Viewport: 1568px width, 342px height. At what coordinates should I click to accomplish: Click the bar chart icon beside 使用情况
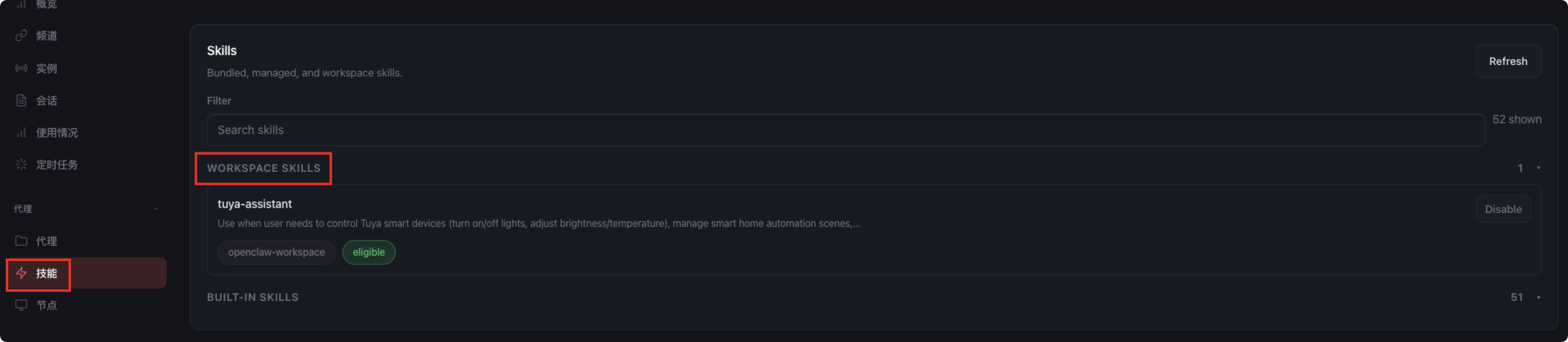[x=21, y=132]
